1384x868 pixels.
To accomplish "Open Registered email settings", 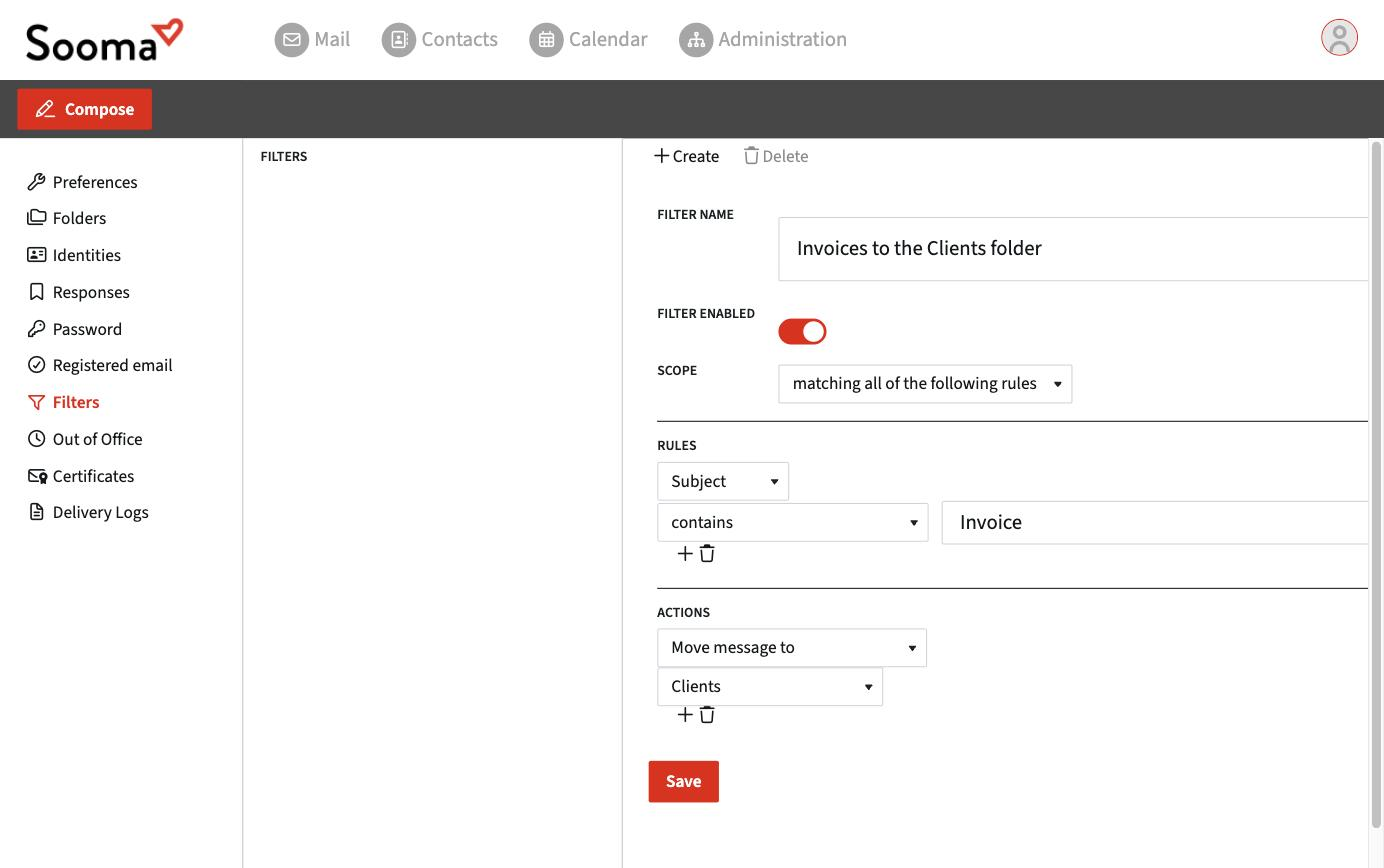I will tap(100, 365).
